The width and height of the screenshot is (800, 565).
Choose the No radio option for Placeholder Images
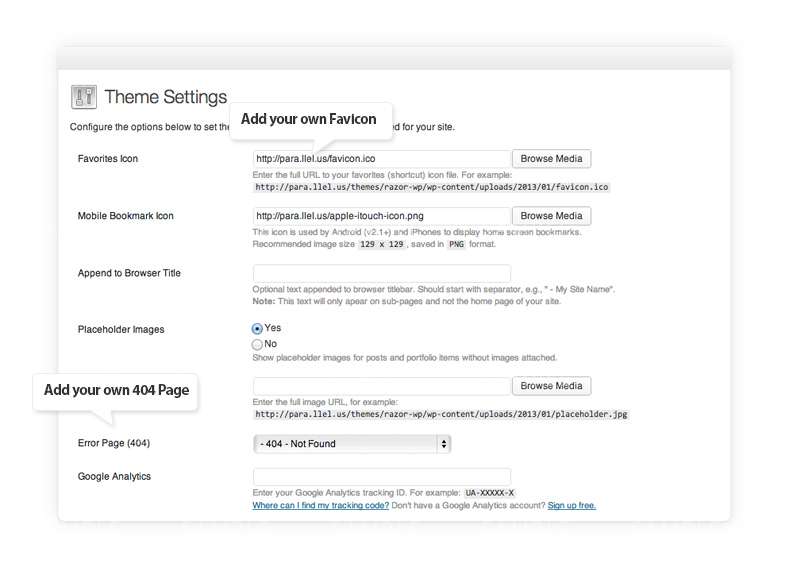[x=258, y=344]
